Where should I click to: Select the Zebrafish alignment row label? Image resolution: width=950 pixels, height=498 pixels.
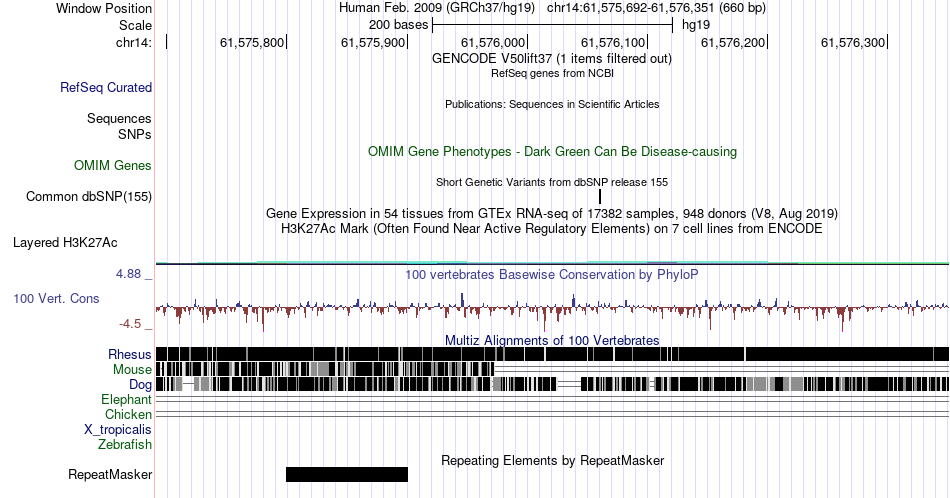coord(125,445)
